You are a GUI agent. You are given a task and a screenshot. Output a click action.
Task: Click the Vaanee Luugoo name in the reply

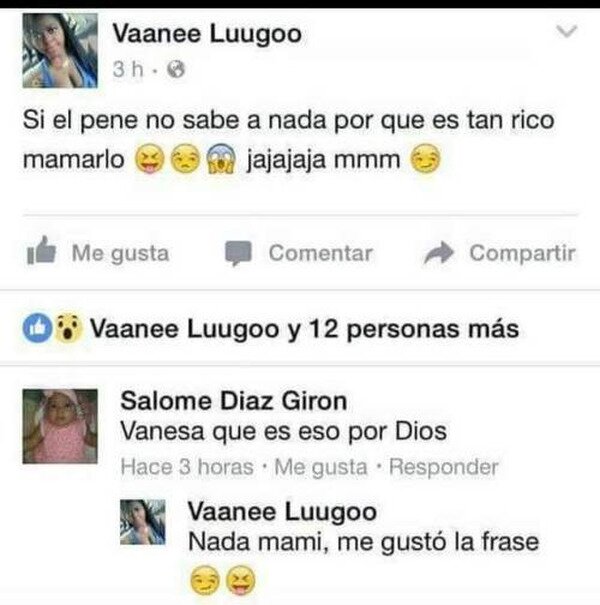click(x=282, y=512)
